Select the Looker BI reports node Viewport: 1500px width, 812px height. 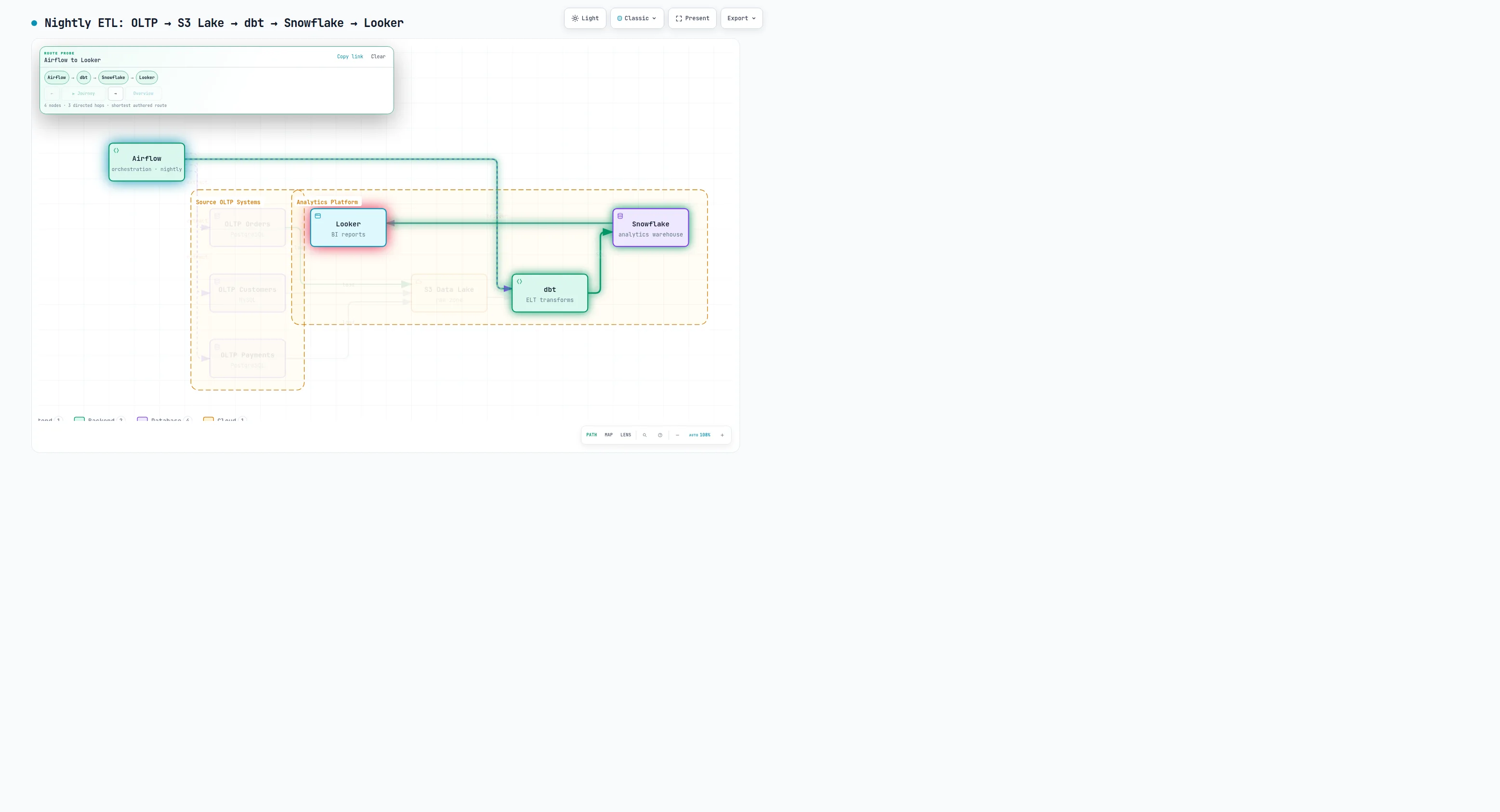pos(348,228)
